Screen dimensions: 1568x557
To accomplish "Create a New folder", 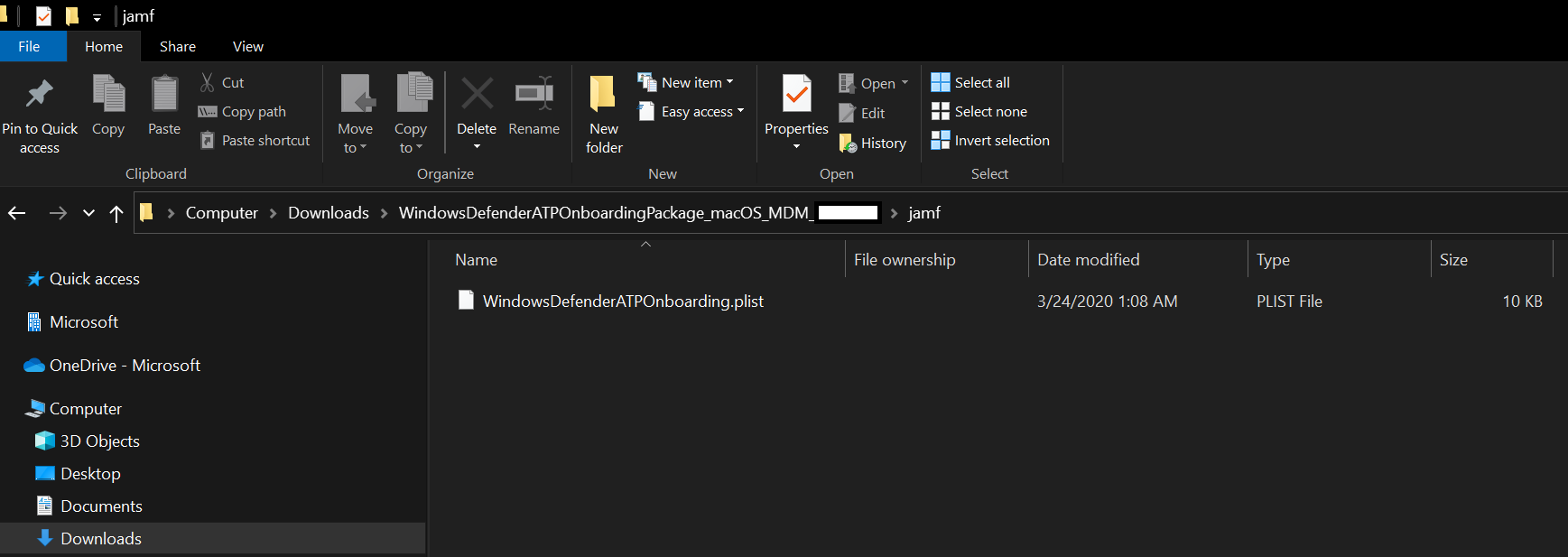I will pos(604,115).
